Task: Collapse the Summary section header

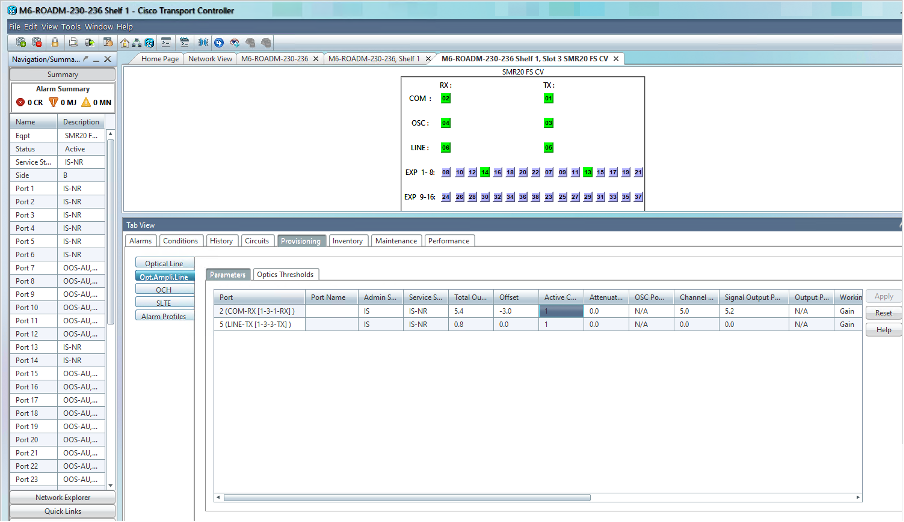Action: (63, 74)
